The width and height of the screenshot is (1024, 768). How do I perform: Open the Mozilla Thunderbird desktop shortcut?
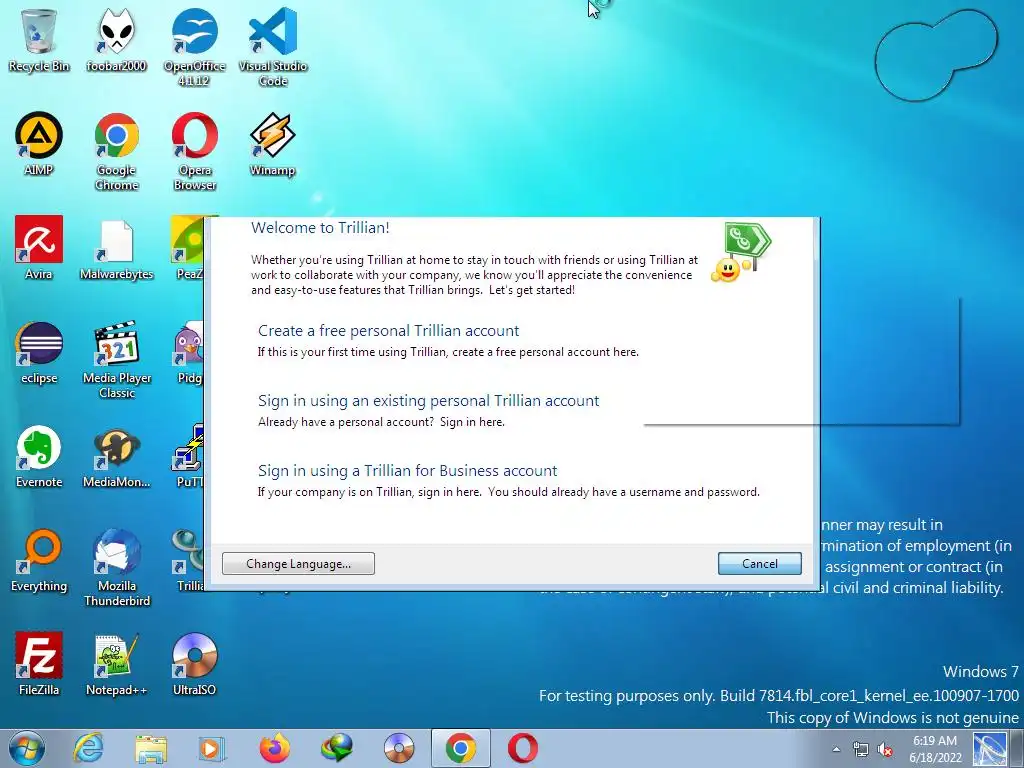point(116,567)
